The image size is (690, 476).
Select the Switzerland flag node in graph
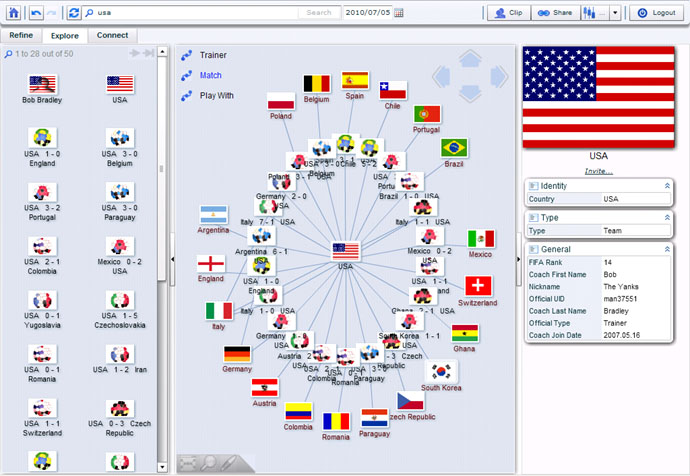(480, 285)
